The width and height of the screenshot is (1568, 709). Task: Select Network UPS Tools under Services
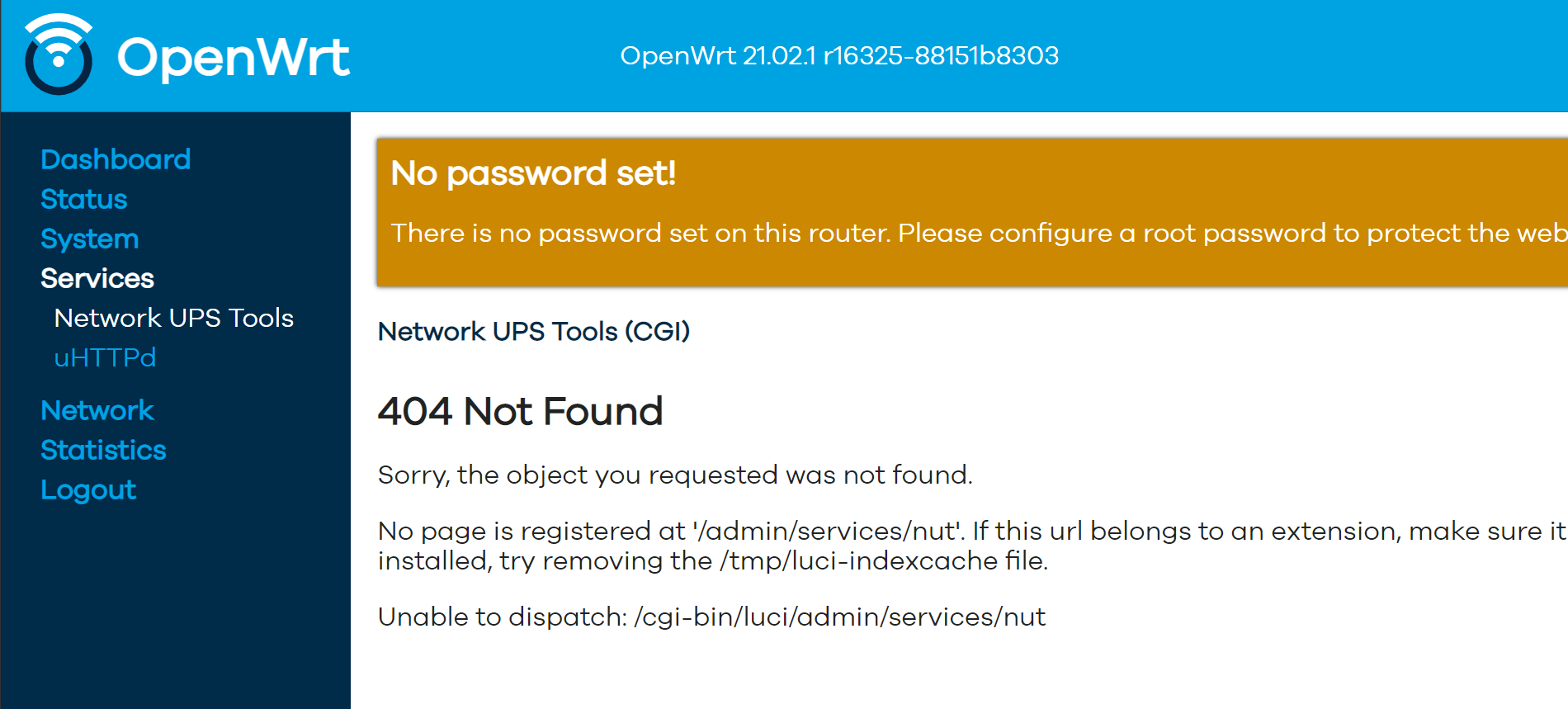(x=173, y=318)
